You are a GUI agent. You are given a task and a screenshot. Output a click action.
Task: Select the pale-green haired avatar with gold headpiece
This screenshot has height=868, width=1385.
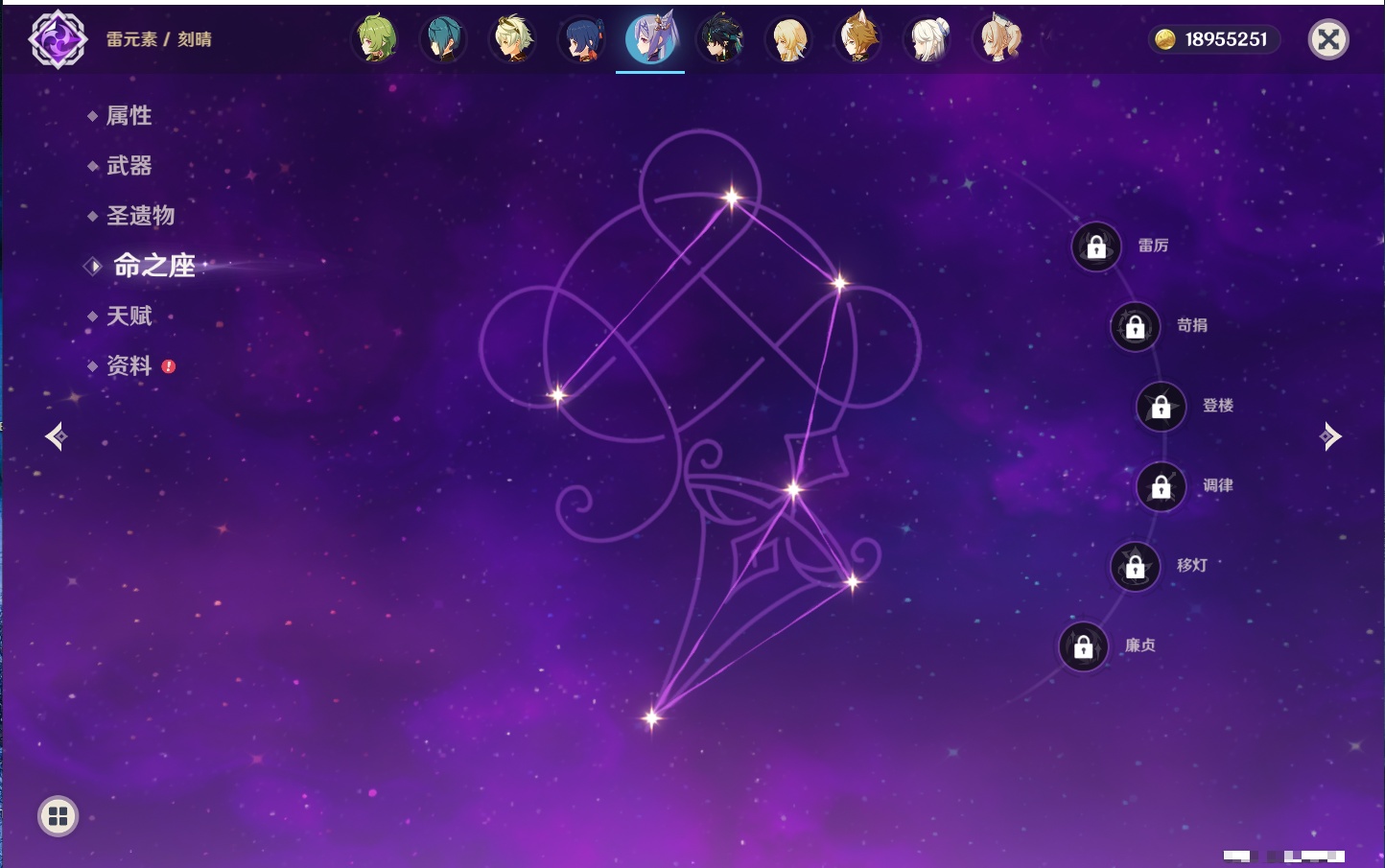(x=513, y=39)
